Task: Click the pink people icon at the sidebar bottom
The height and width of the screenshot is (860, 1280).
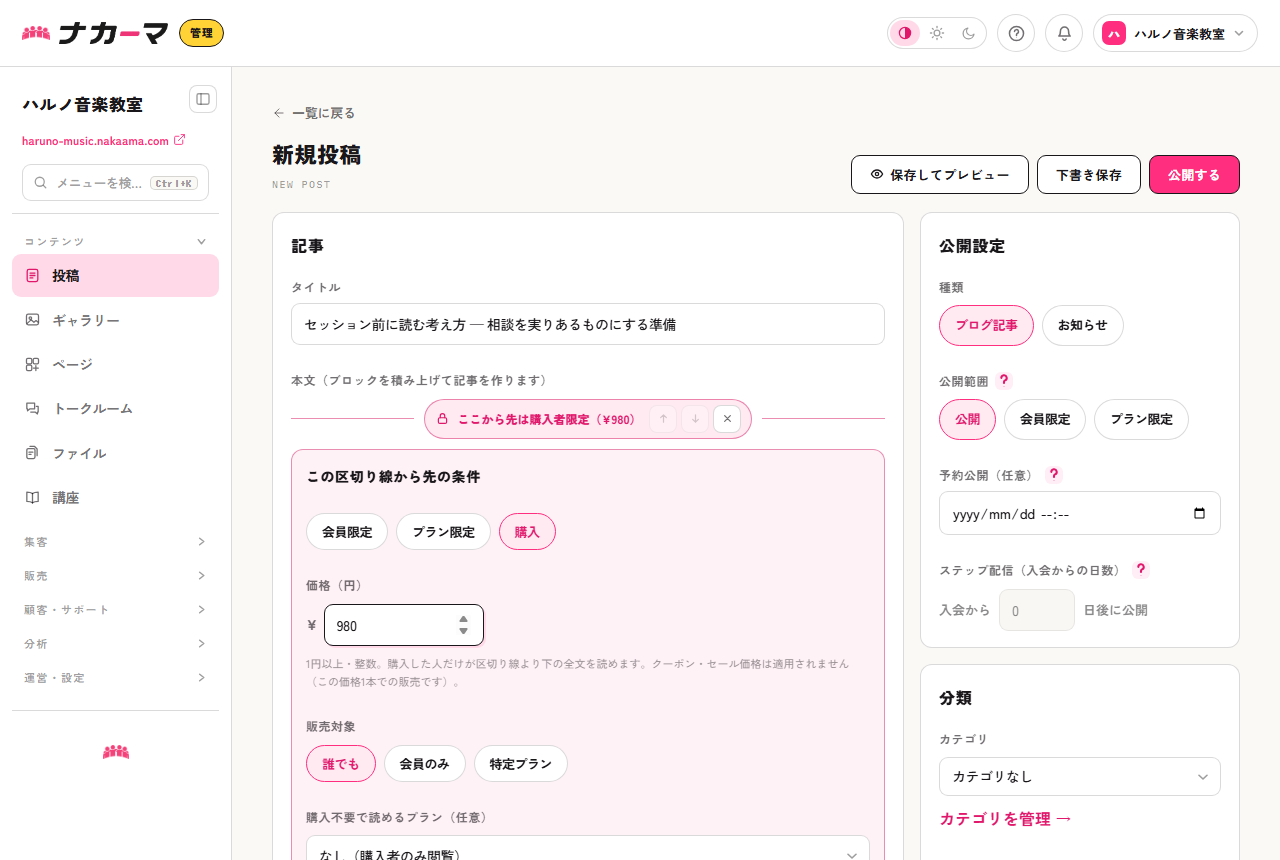Action: [116, 751]
